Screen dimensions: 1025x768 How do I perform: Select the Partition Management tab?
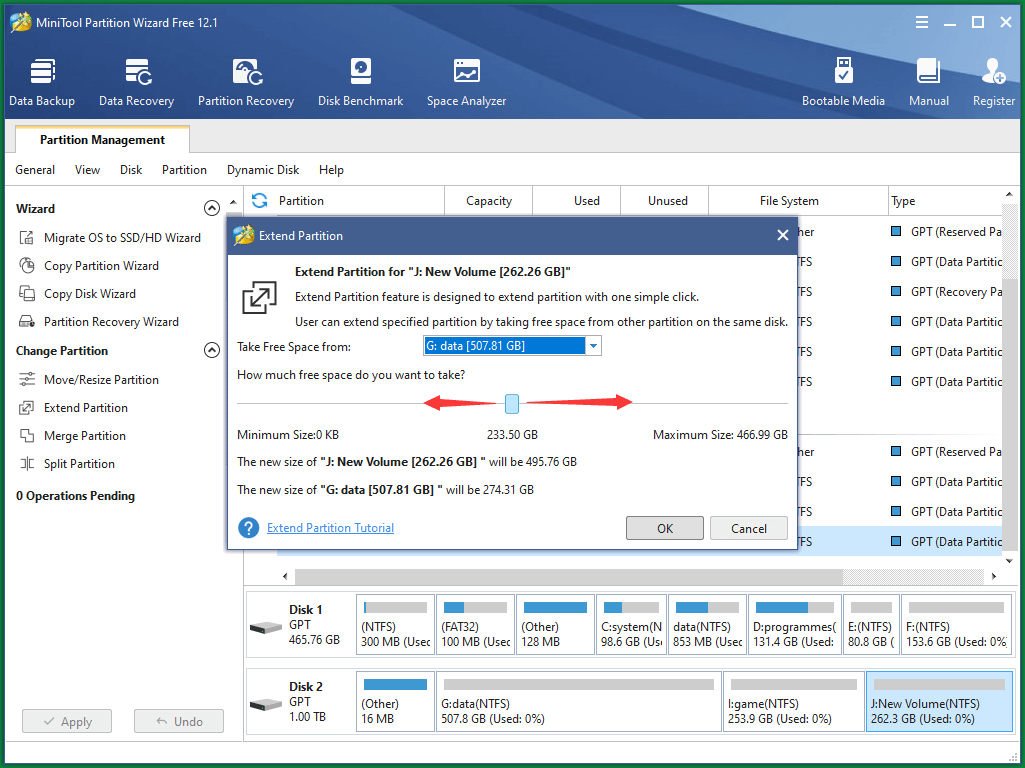click(x=102, y=140)
